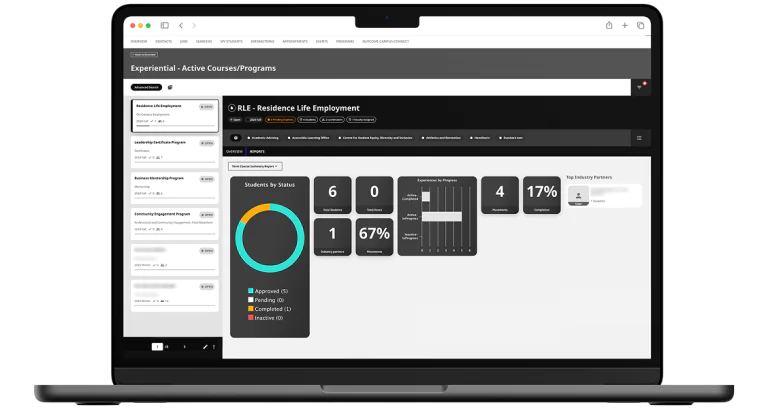This screenshot has height=409, width=768.
Task: Open the Contacts menu item
Action: pos(164,42)
